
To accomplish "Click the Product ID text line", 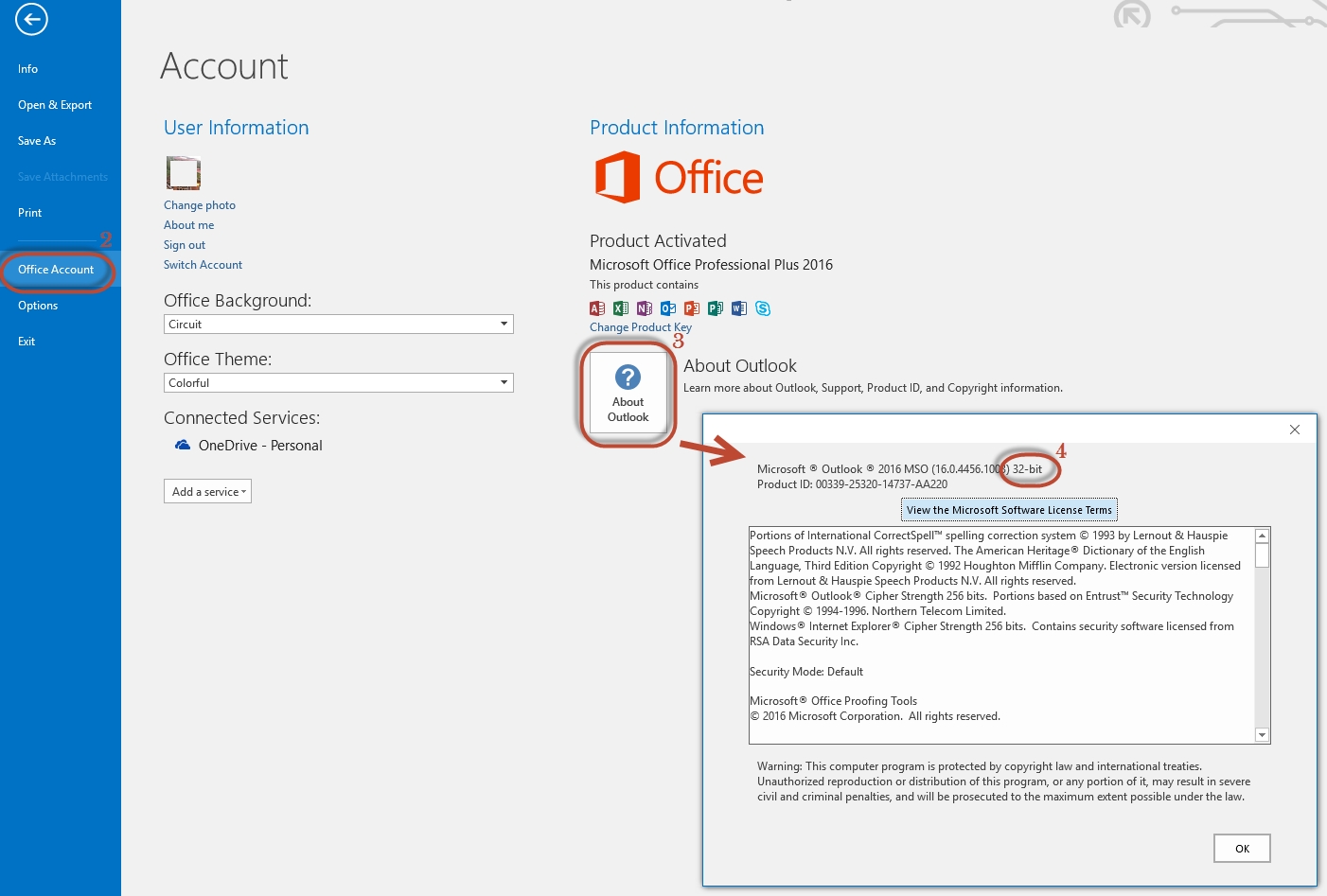I will [x=852, y=484].
